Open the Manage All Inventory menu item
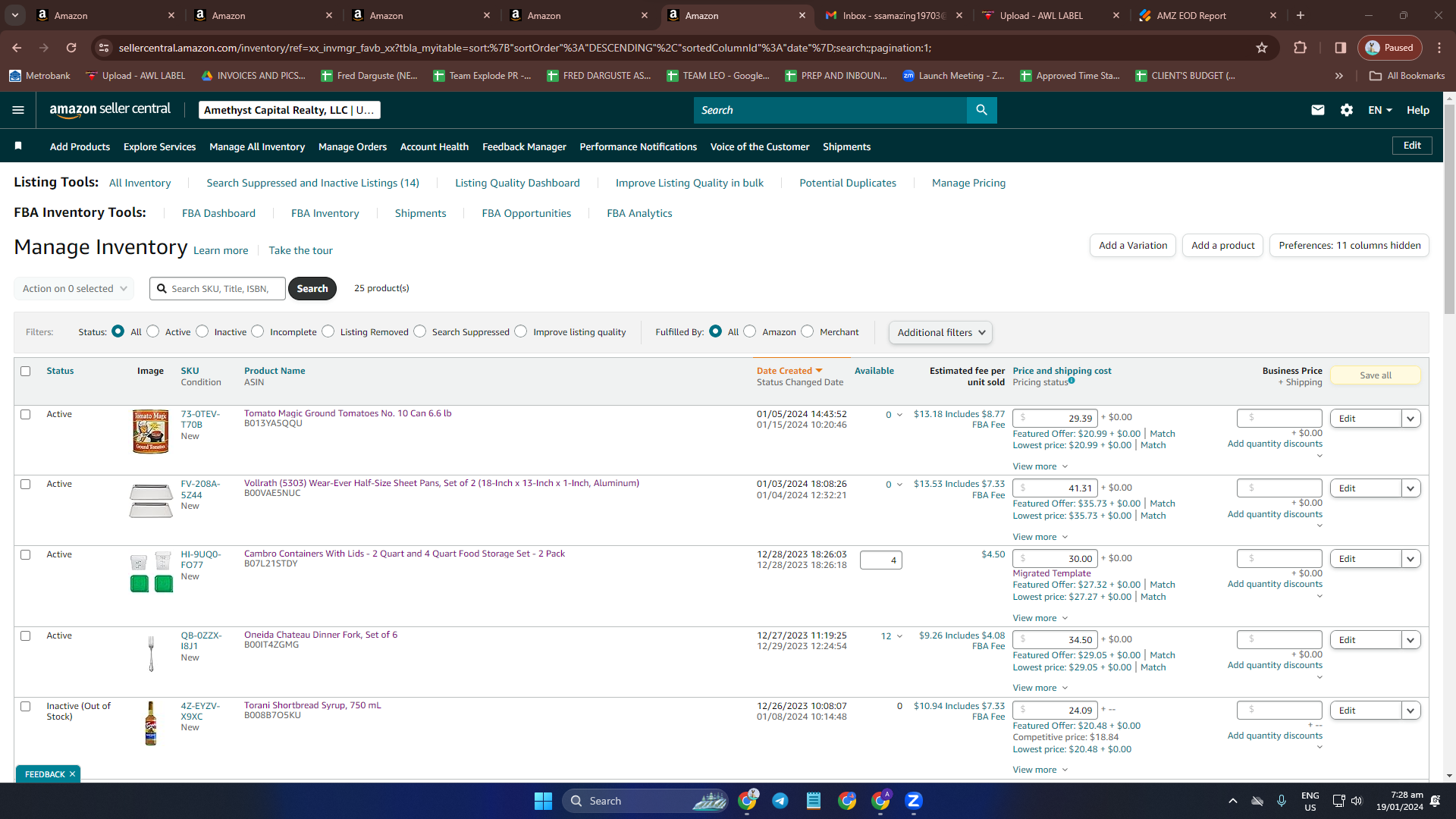 pos(257,147)
